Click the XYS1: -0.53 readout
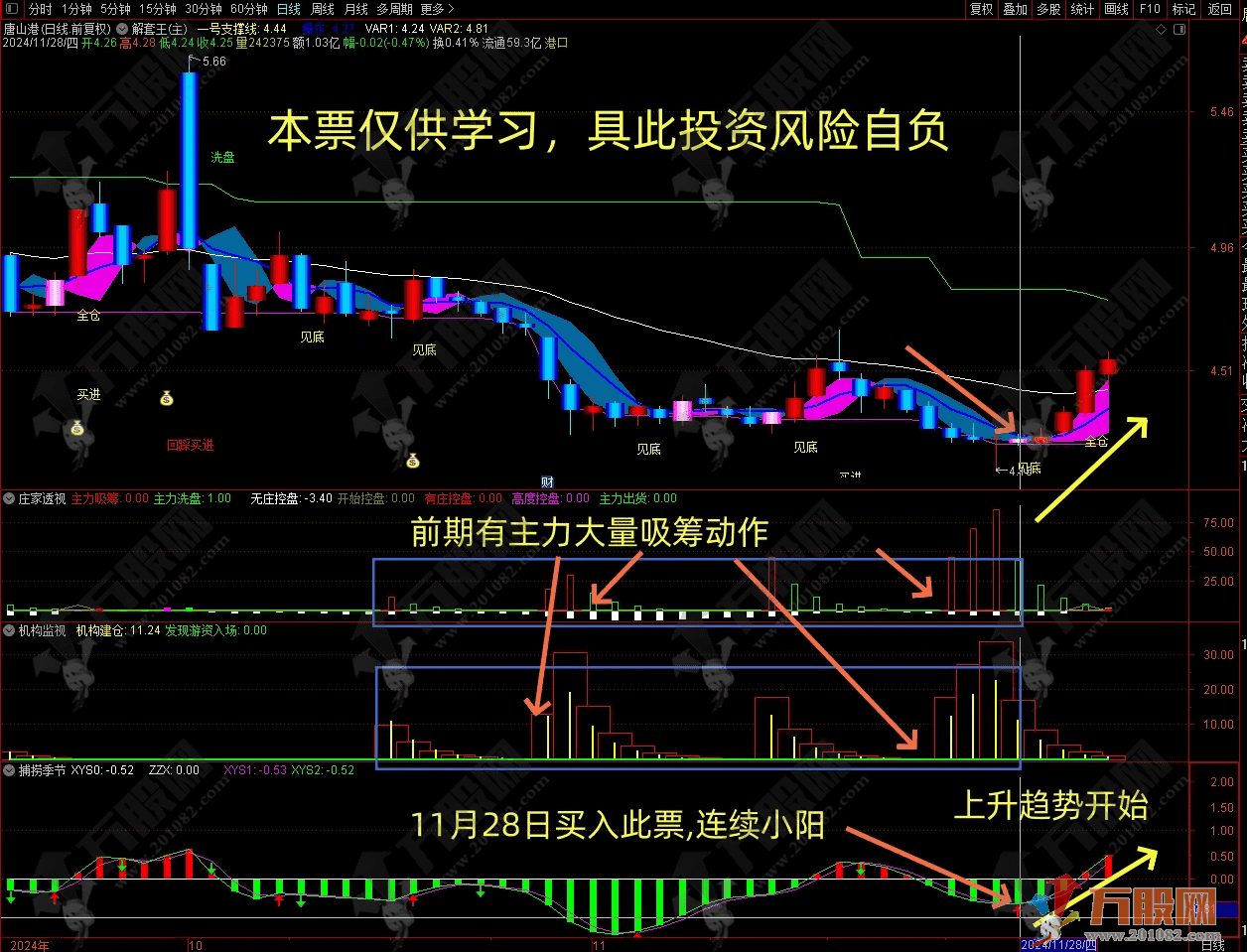1247x952 pixels. [255, 770]
